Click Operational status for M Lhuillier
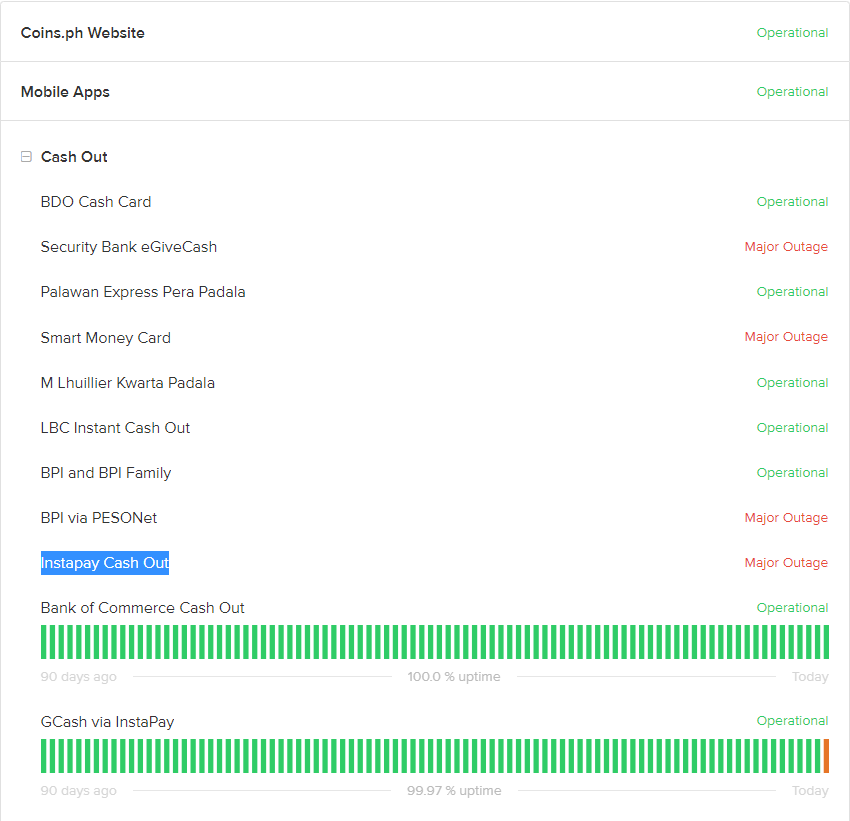The height and width of the screenshot is (821, 850). 793,383
